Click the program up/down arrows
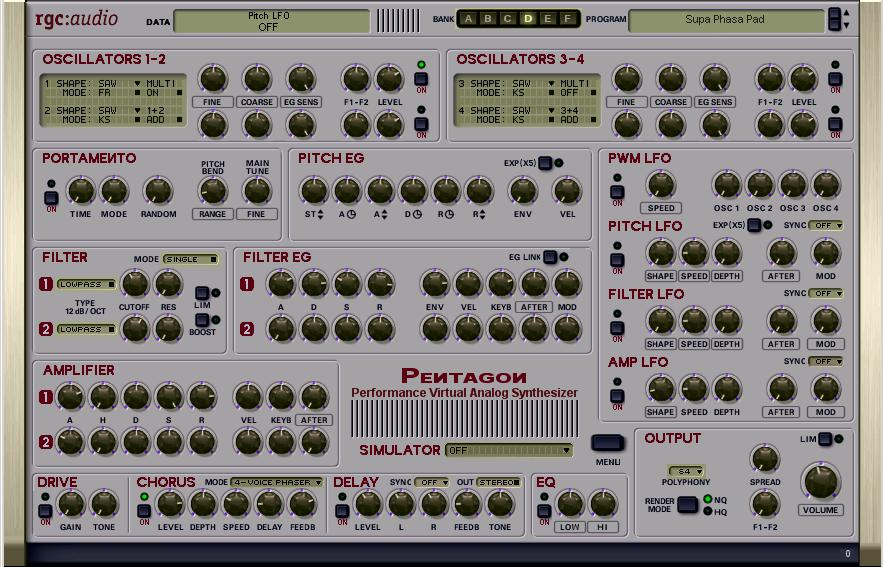 click(846, 19)
